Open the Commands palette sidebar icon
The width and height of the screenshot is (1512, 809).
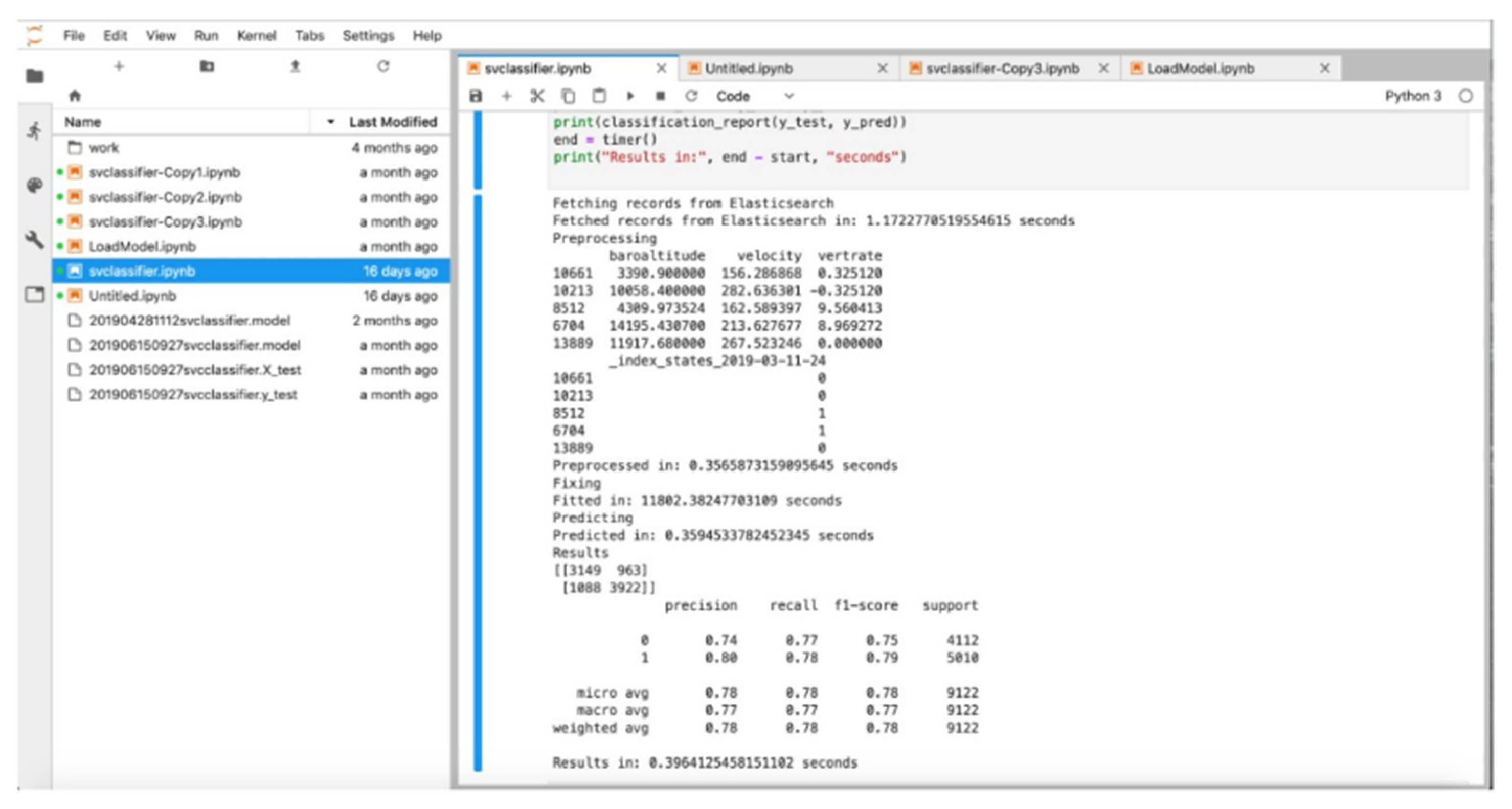pyautogui.click(x=35, y=186)
